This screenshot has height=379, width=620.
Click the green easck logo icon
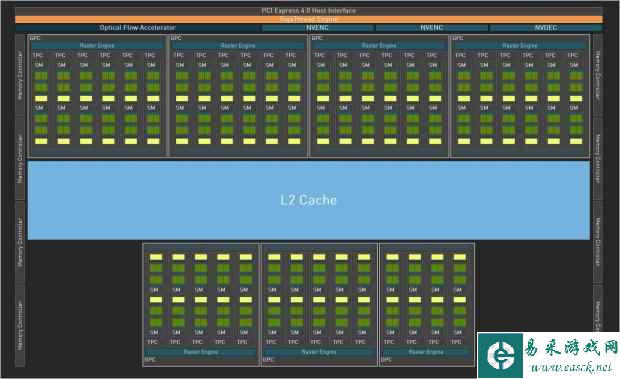pyautogui.click(x=500, y=355)
